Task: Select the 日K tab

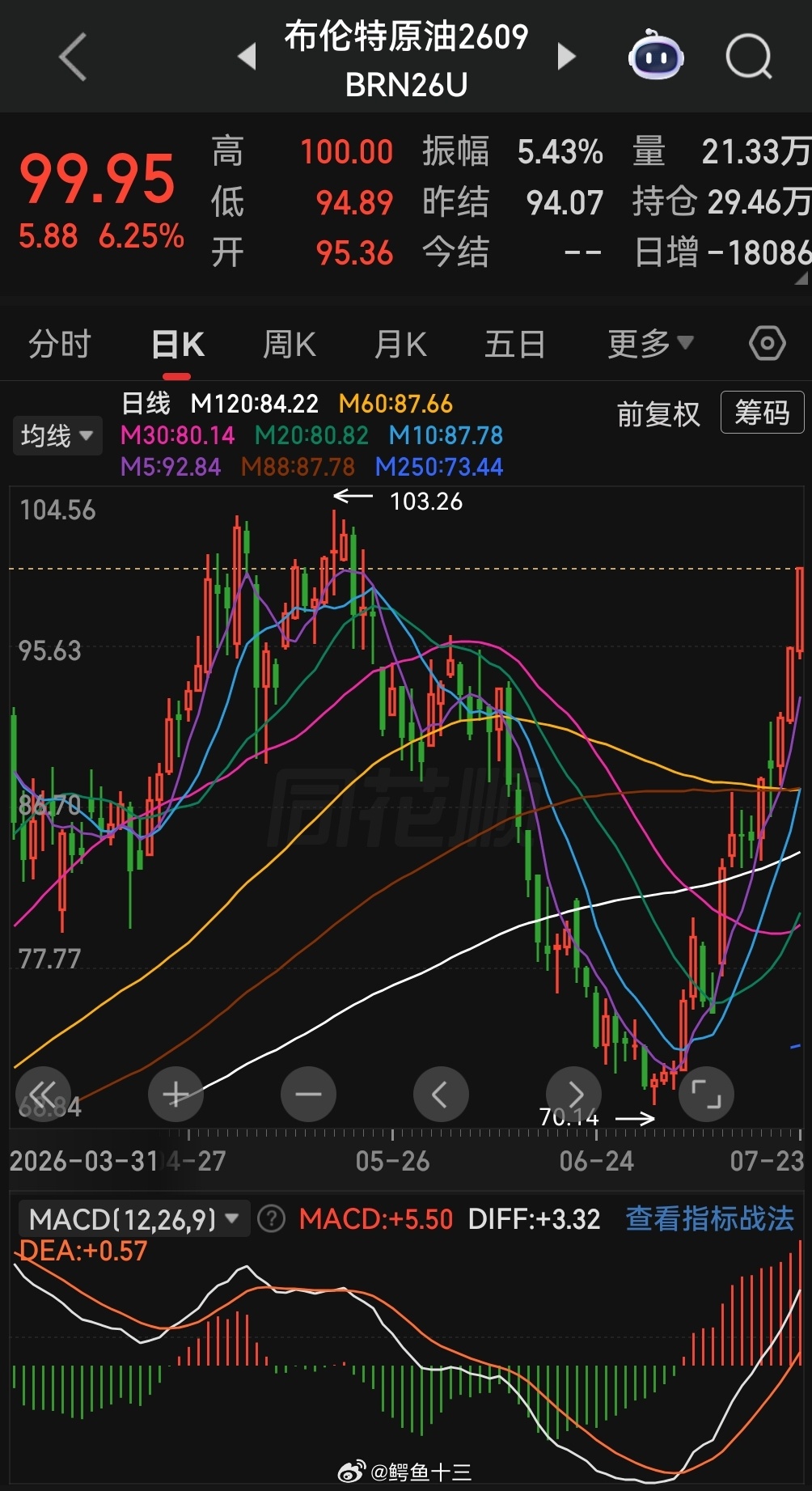Action: pyautogui.click(x=178, y=344)
